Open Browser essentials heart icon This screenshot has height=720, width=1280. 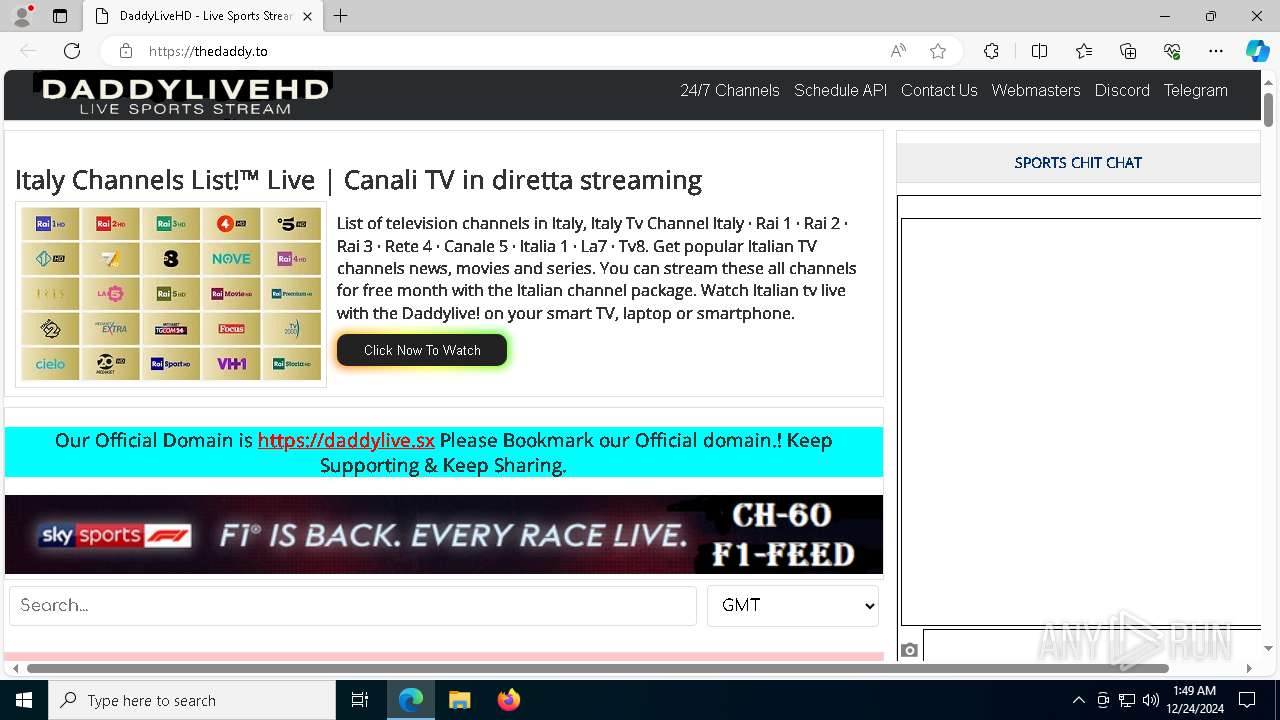pos(1172,51)
